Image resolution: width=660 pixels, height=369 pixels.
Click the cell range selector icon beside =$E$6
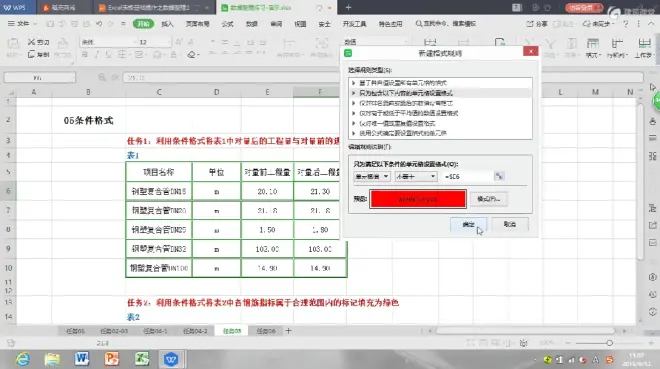point(499,176)
